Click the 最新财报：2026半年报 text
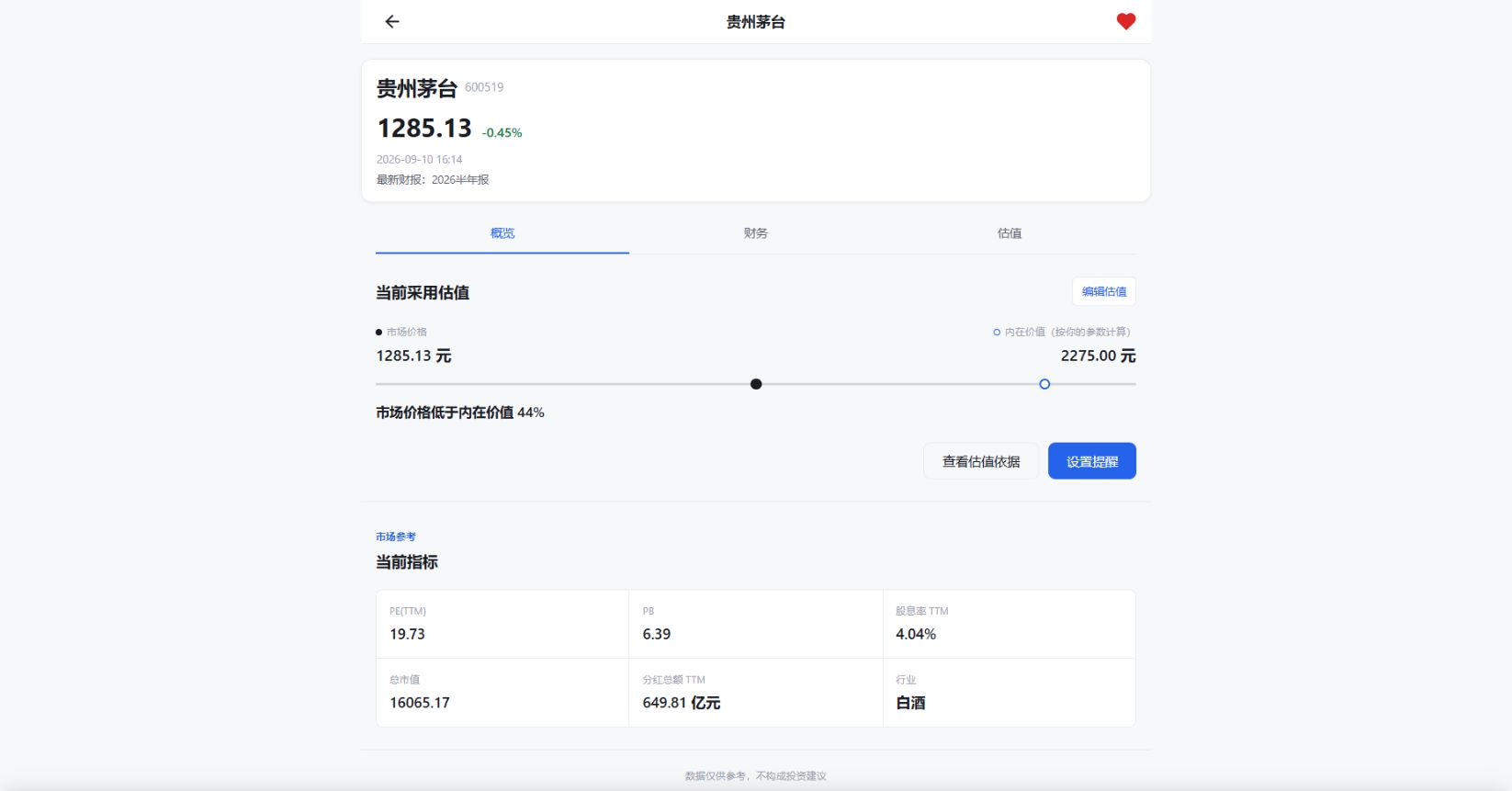This screenshot has height=791, width=1512. click(433, 180)
